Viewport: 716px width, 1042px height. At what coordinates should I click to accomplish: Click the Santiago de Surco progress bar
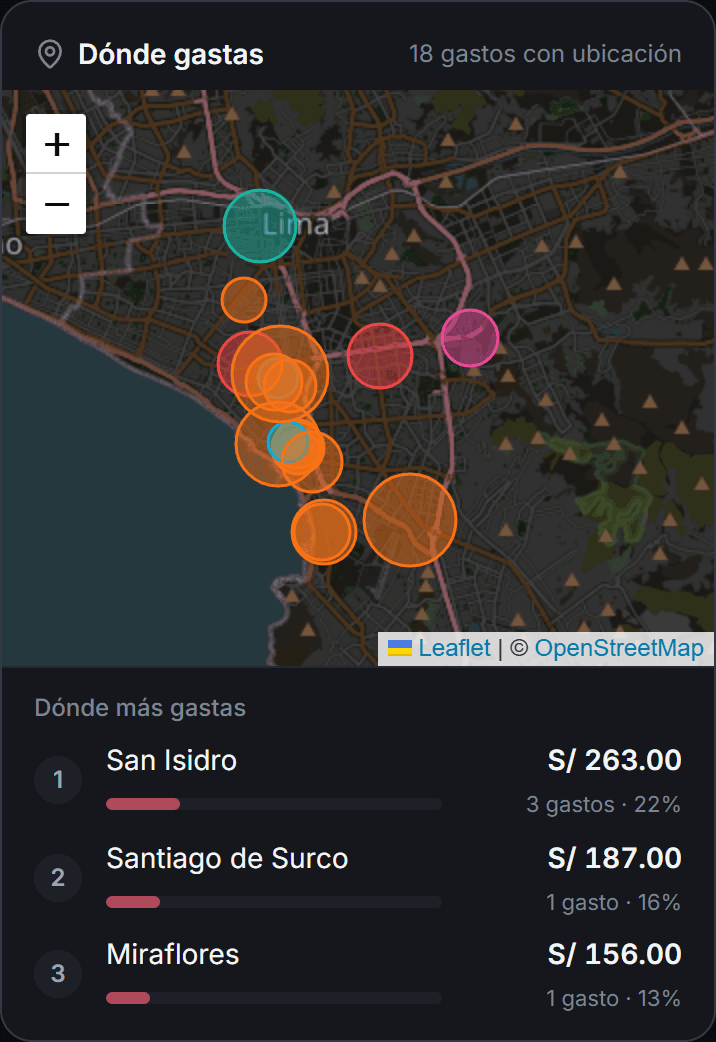click(274, 902)
